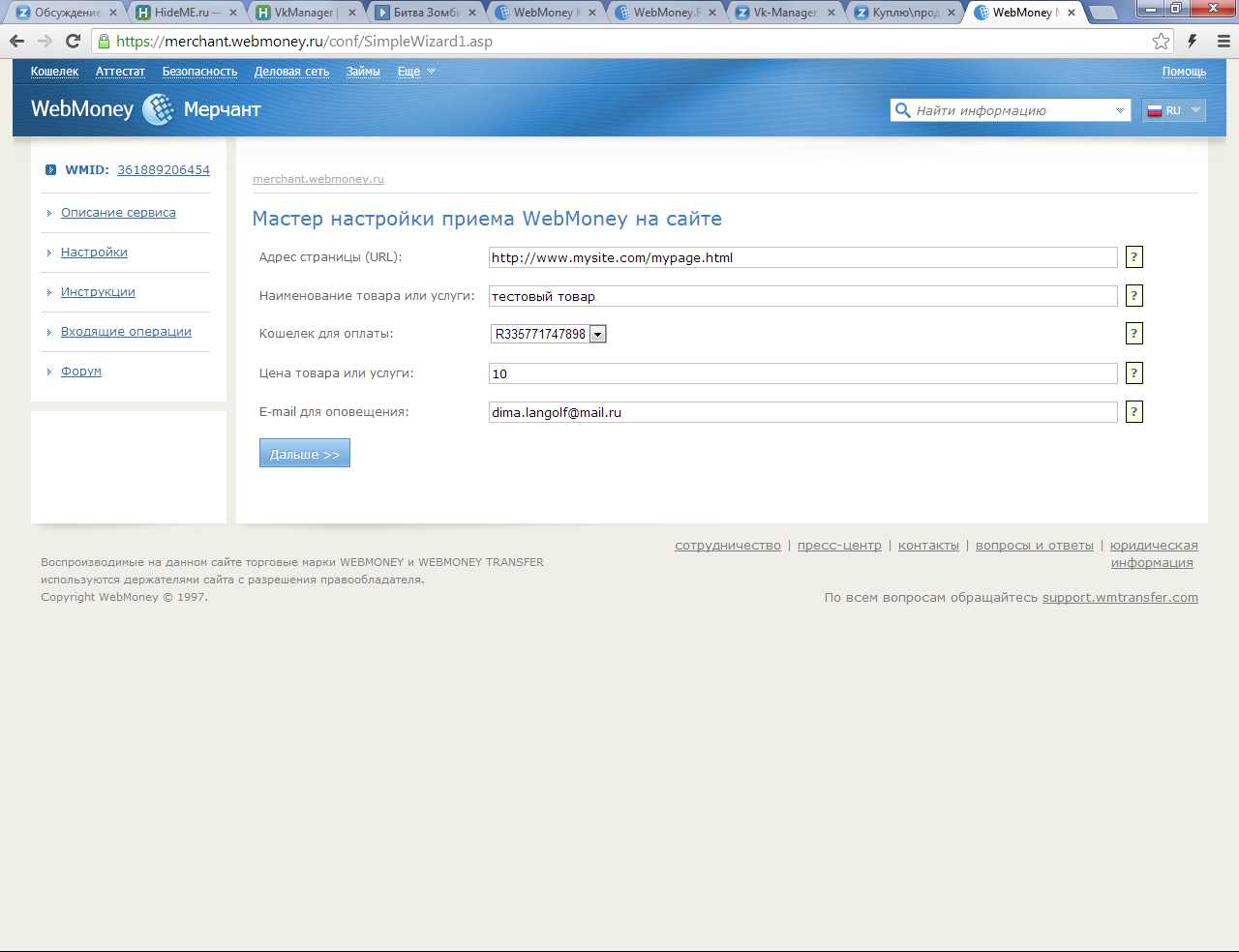This screenshot has height=952, width=1239.
Task: Close the HideME.ru tab
Action: point(233,13)
